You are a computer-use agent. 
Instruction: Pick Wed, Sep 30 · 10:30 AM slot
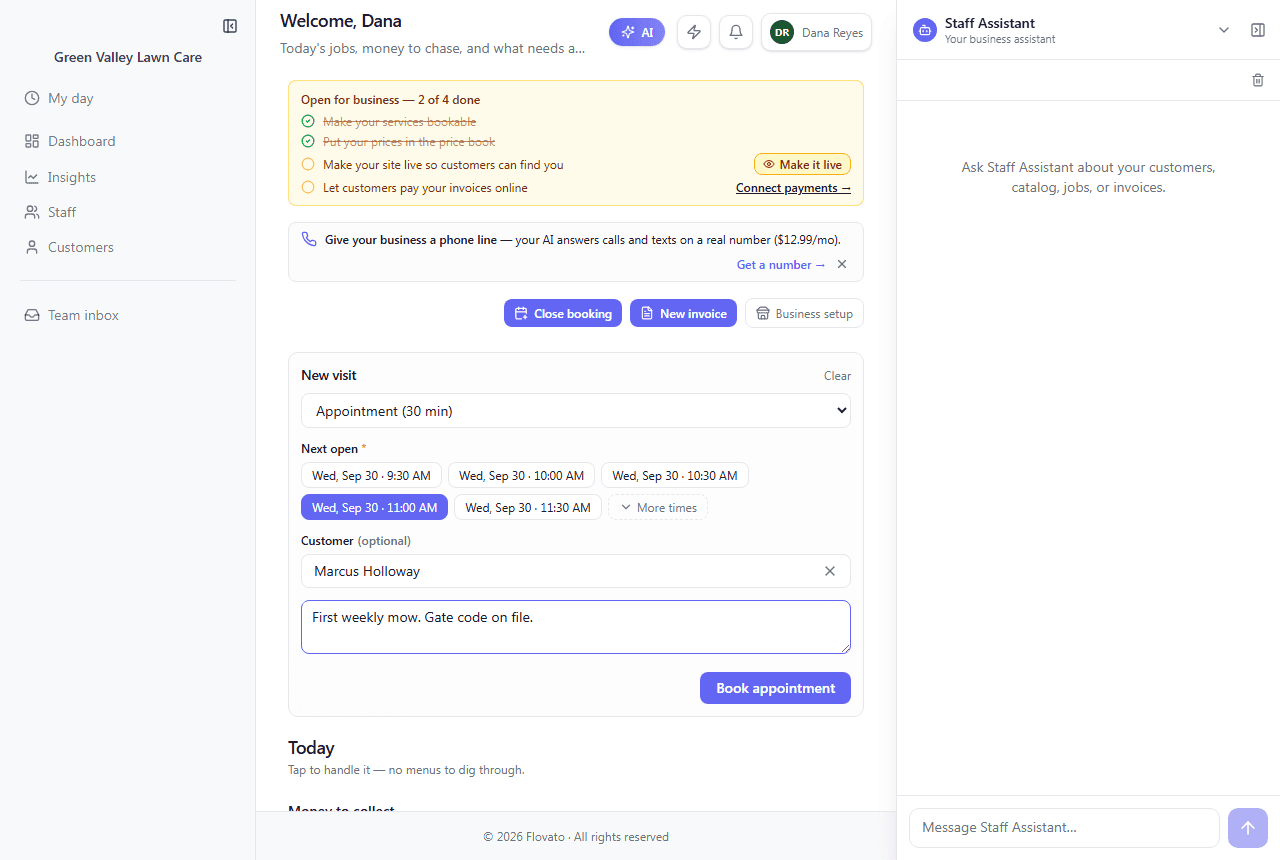coord(675,476)
